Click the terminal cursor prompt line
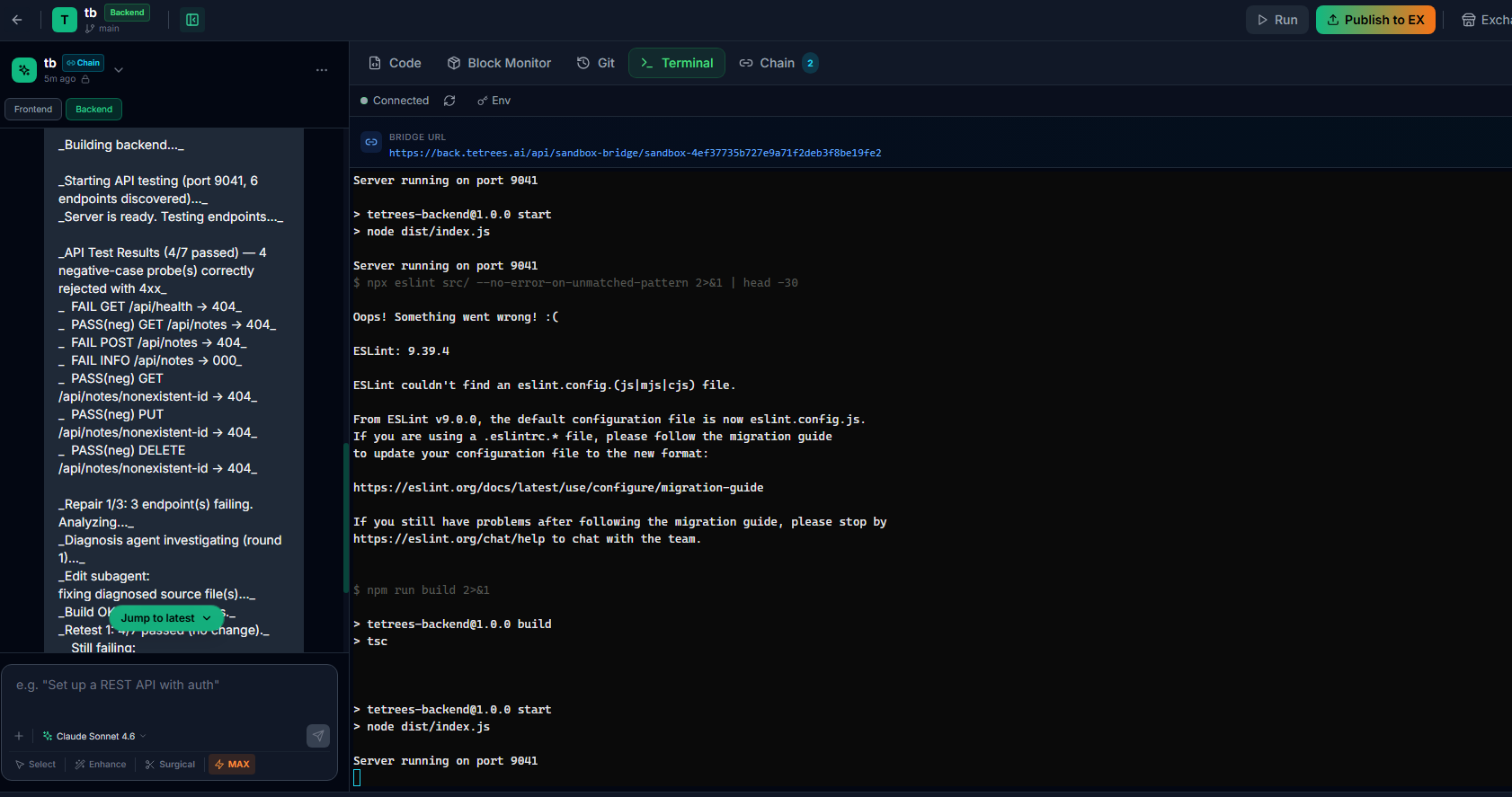The width and height of the screenshot is (1512, 797). pos(357,778)
